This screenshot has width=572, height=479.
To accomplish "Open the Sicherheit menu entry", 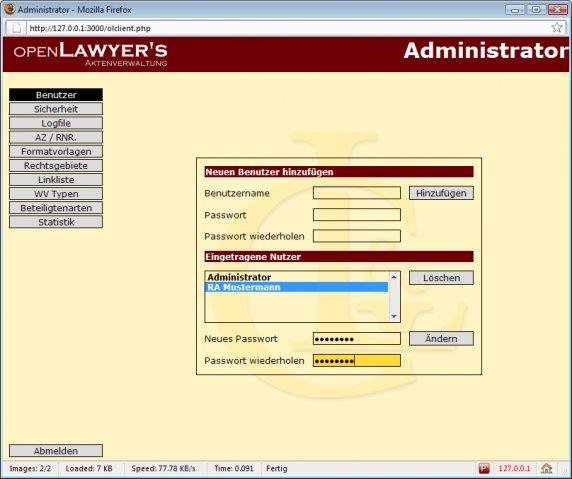I will tap(56, 109).
